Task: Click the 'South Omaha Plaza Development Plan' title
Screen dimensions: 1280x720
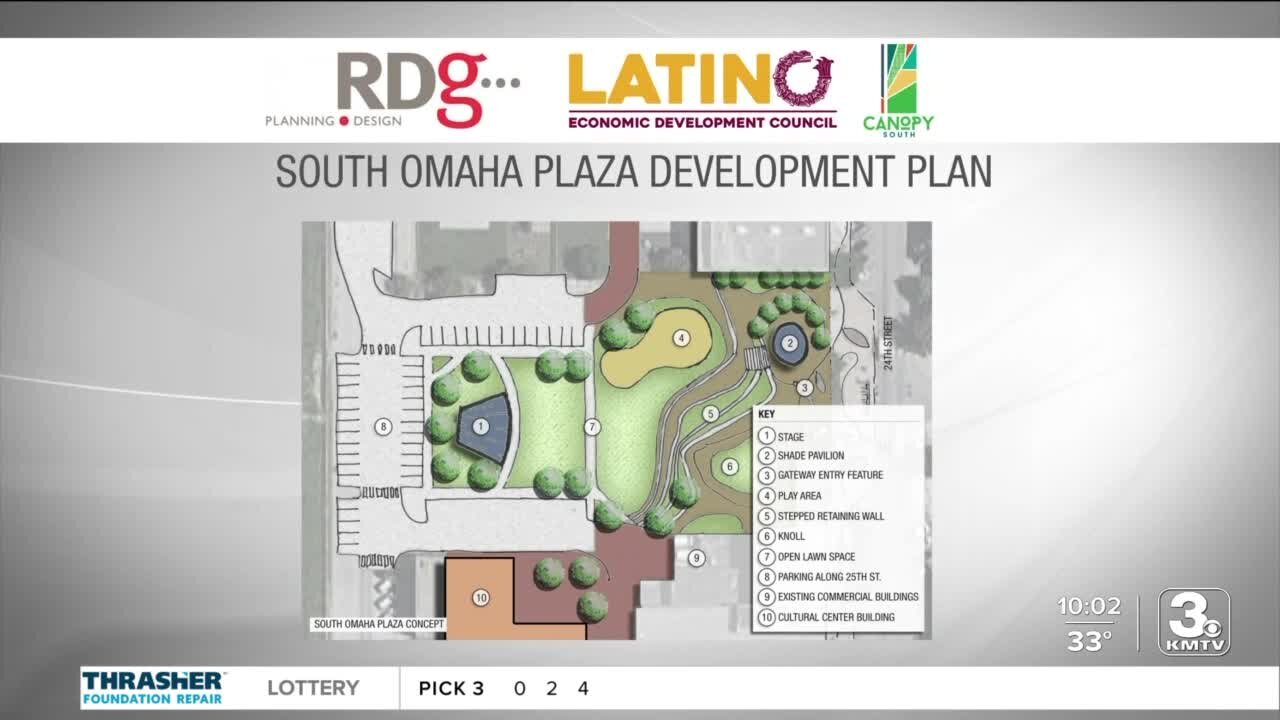Action: [x=634, y=172]
